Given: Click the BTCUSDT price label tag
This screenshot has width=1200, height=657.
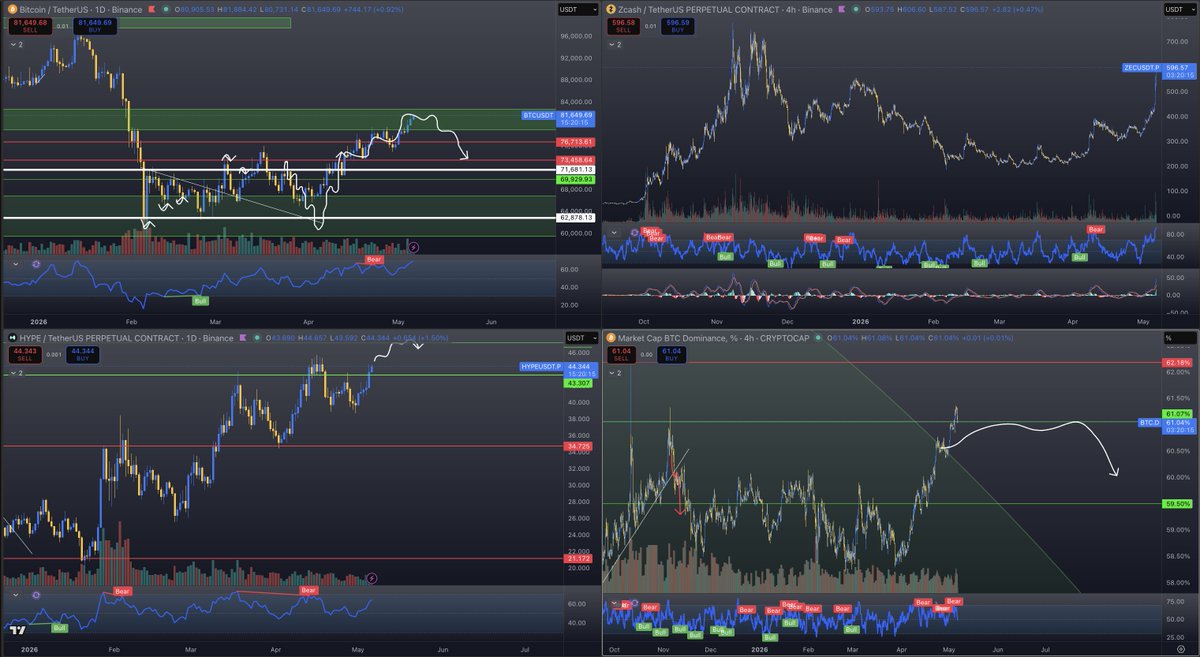Looking at the screenshot, I should (538, 115).
